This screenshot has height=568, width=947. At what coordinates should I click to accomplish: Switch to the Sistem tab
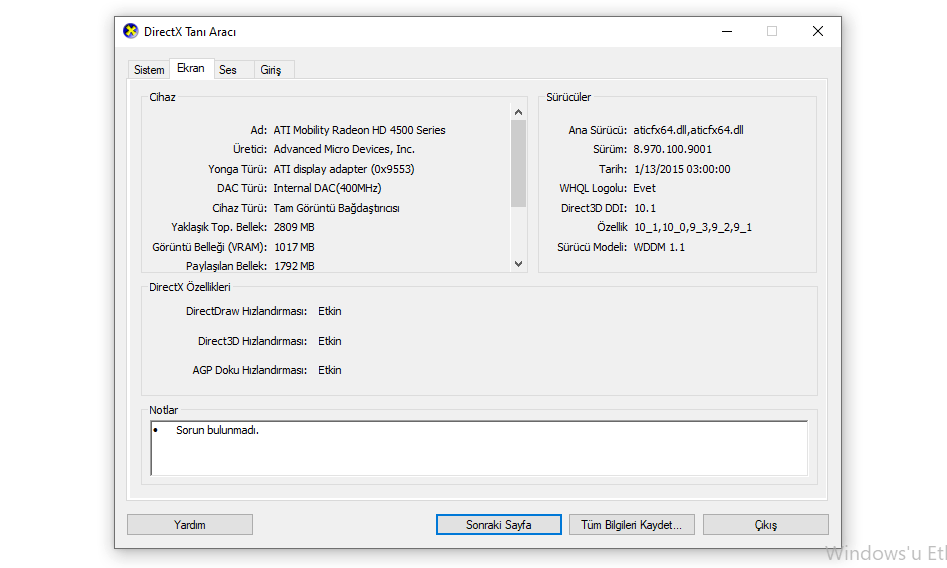(x=149, y=69)
